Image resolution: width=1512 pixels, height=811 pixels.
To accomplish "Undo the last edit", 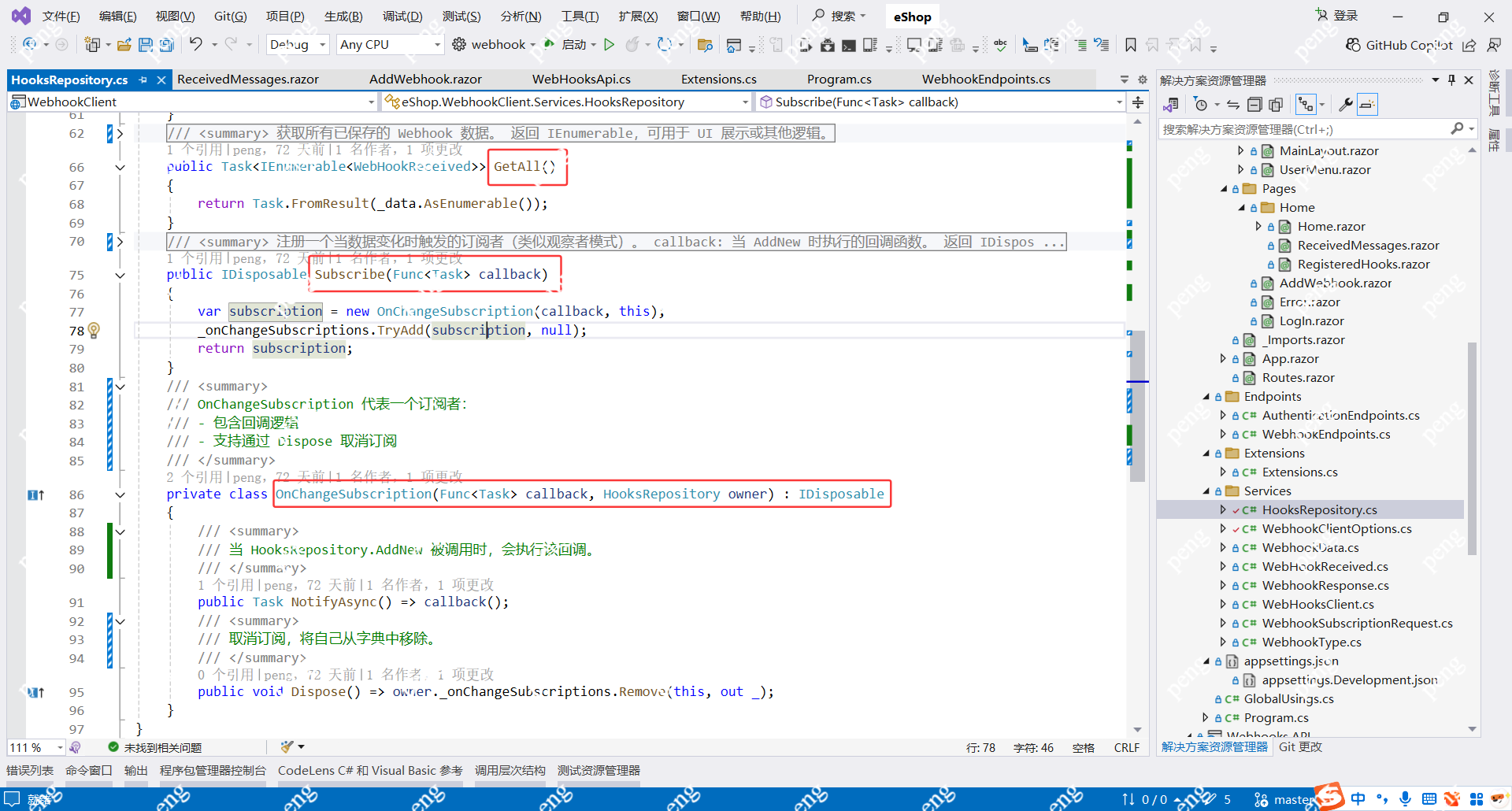I will [195, 44].
